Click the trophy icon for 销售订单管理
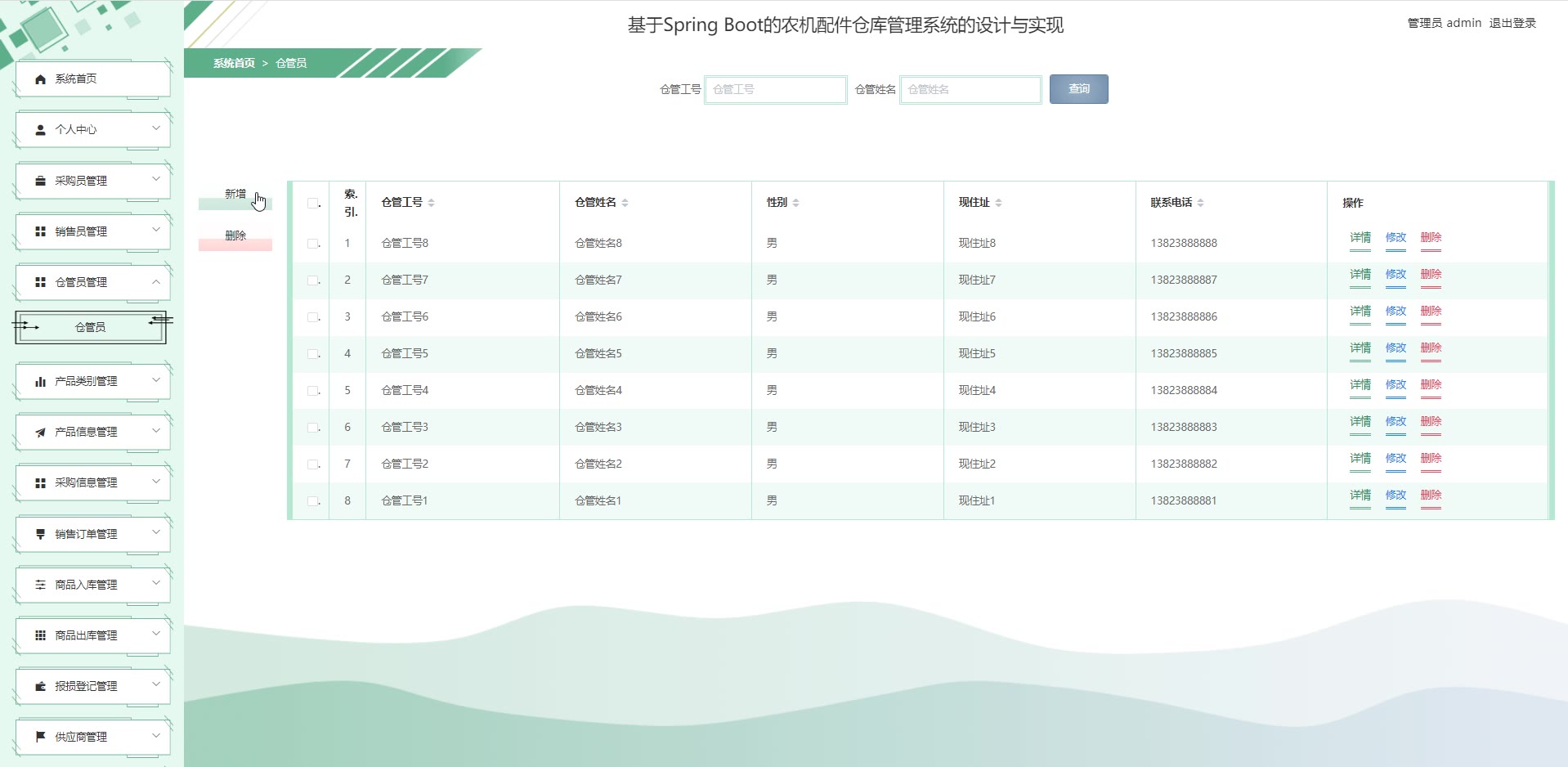Screen dimensions: 1568x767 (x=40, y=534)
